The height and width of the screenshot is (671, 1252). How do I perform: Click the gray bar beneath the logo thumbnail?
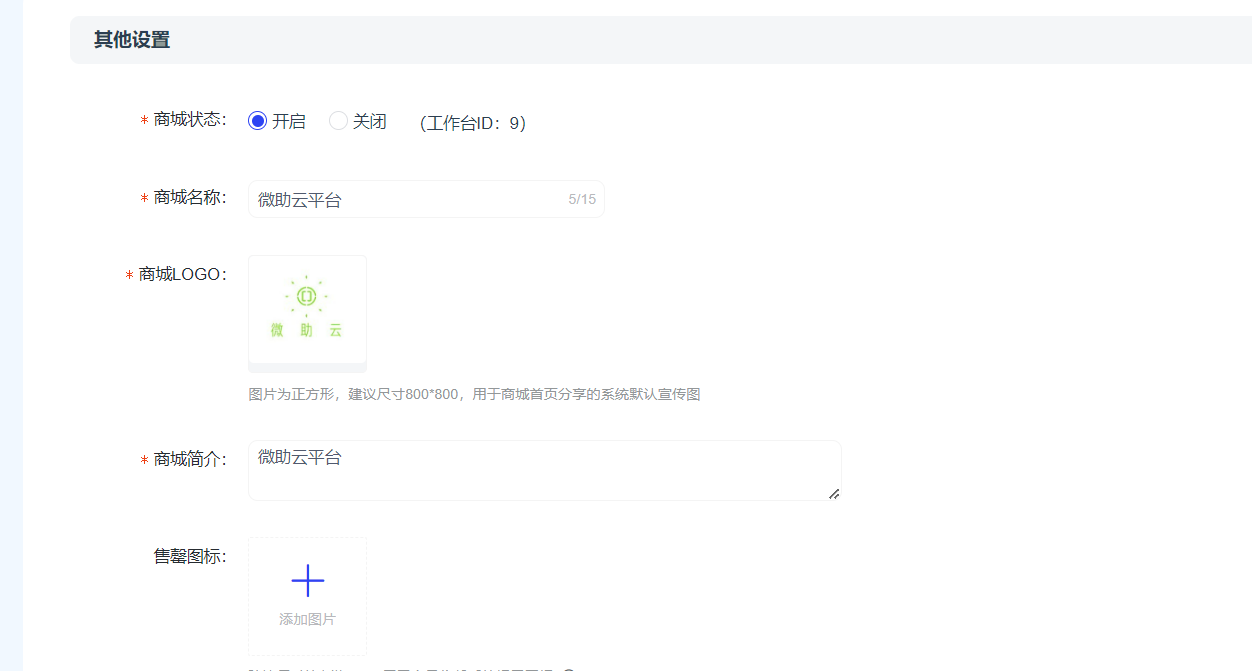307,368
